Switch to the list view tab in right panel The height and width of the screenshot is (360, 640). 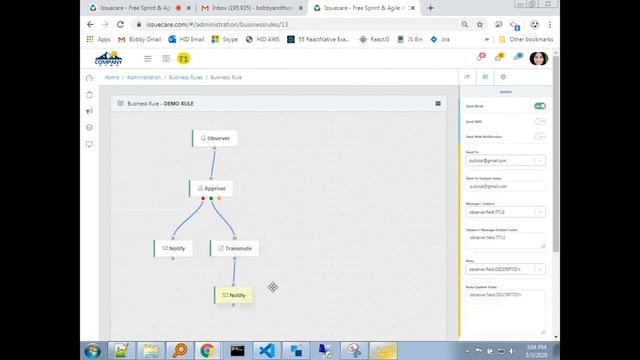pos(467,77)
